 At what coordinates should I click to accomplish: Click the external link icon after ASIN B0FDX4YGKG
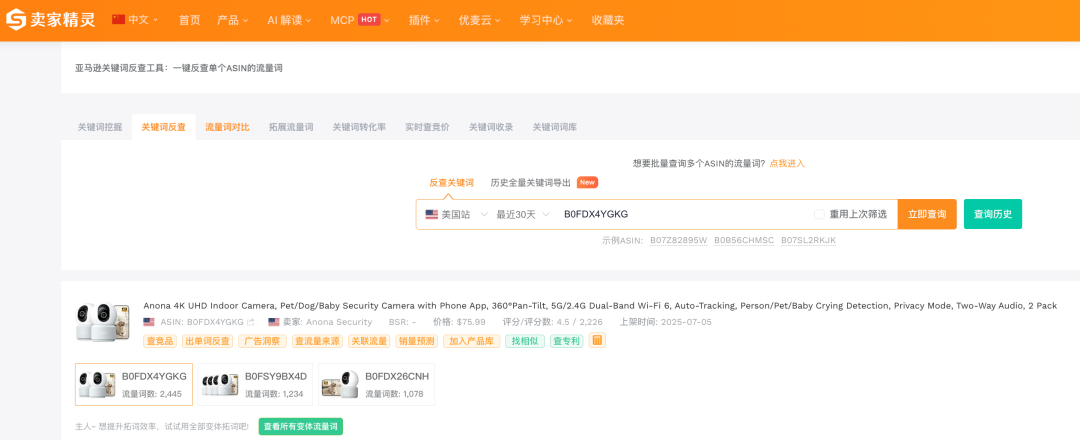(x=251, y=322)
